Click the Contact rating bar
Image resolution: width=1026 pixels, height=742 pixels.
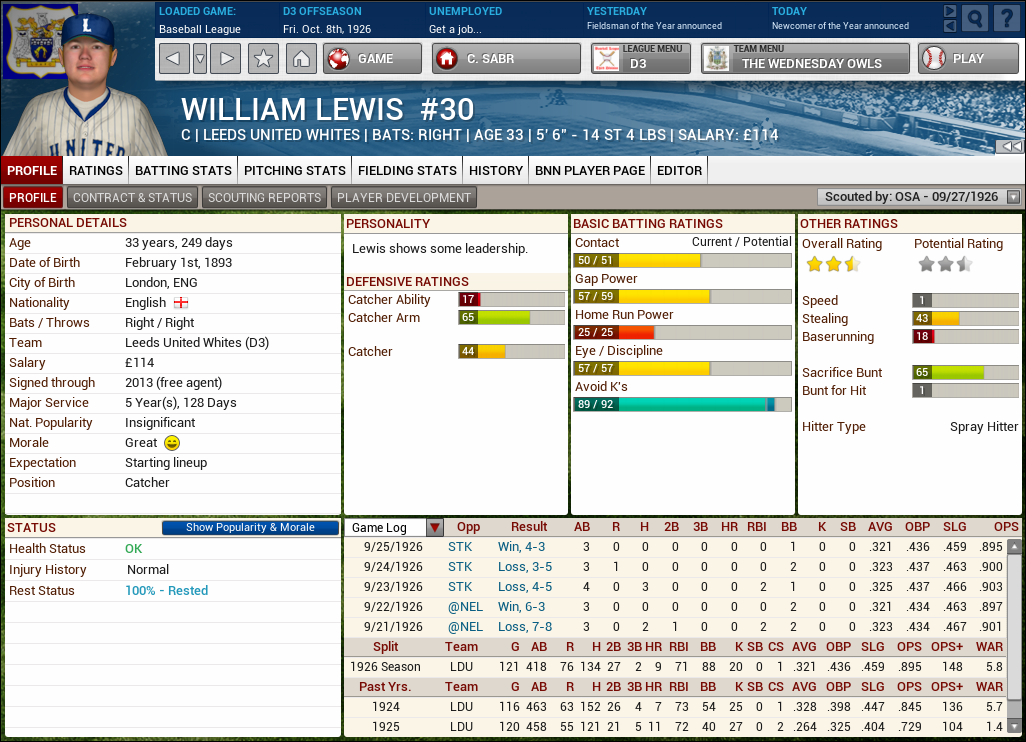coord(682,260)
